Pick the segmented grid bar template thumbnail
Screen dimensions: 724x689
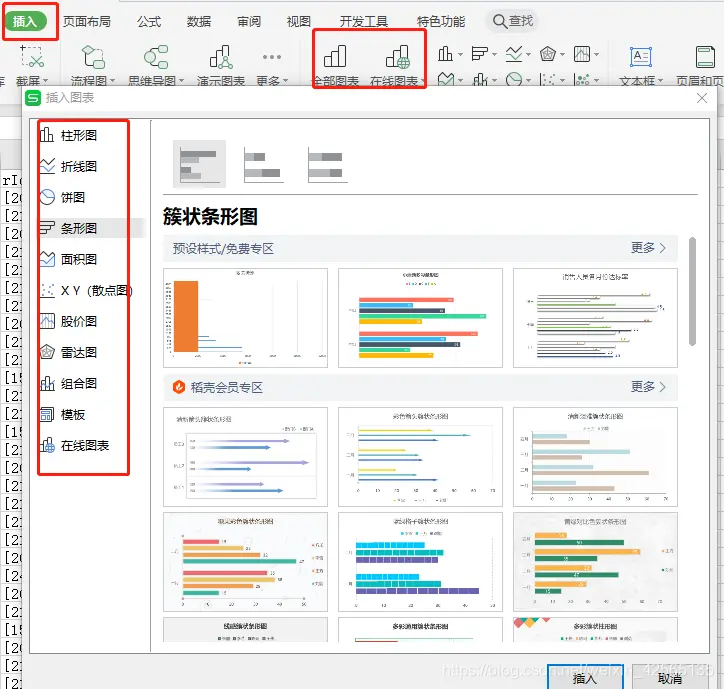(x=420, y=562)
